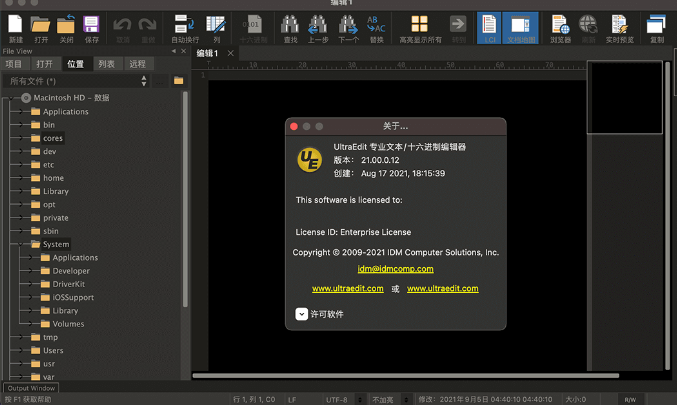Close the 编辑1 editor tab
The height and width of the screenshot is (405, 677).
pos(231,53)
